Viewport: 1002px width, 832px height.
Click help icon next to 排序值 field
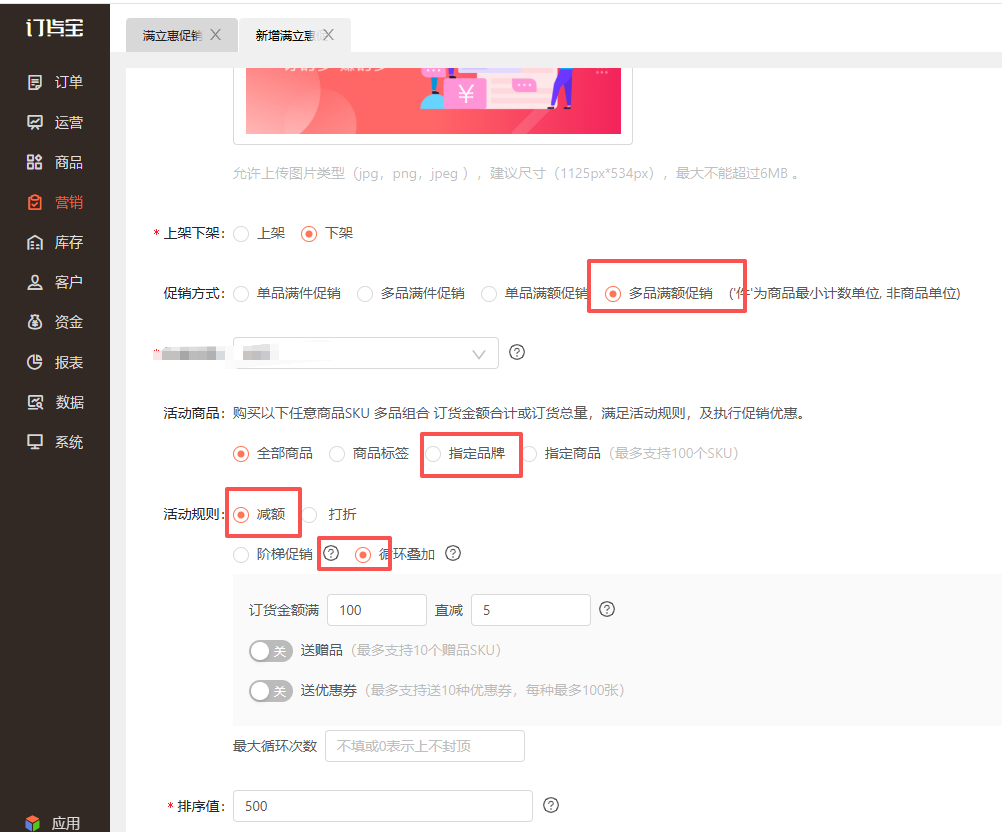[x=551, y=805]
